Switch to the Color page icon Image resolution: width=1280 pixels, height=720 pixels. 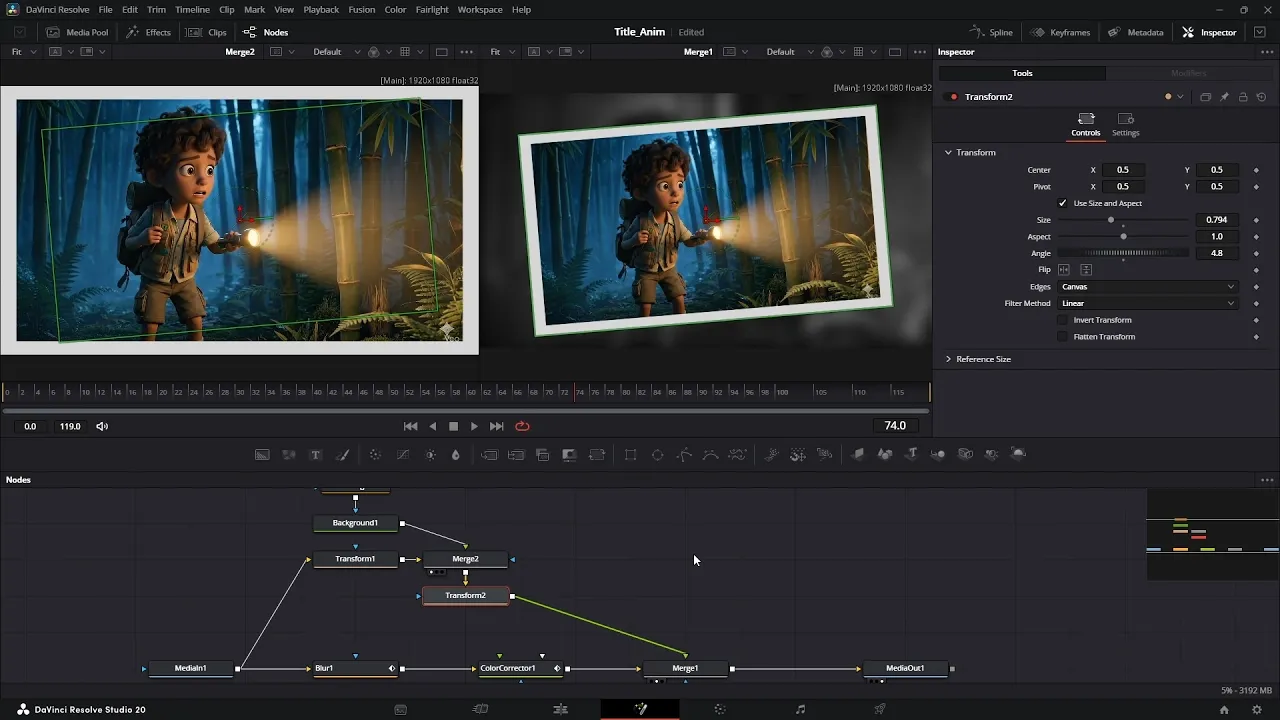[720, 709]
